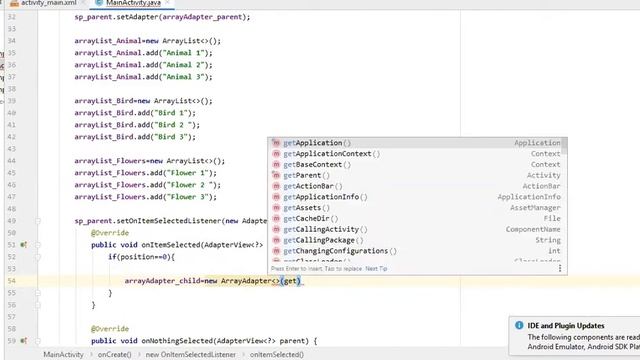Image resolution: width=640 pixels, height=360 pixels.
Task: Choose getParent() suggestion
Action: (416, 176)
